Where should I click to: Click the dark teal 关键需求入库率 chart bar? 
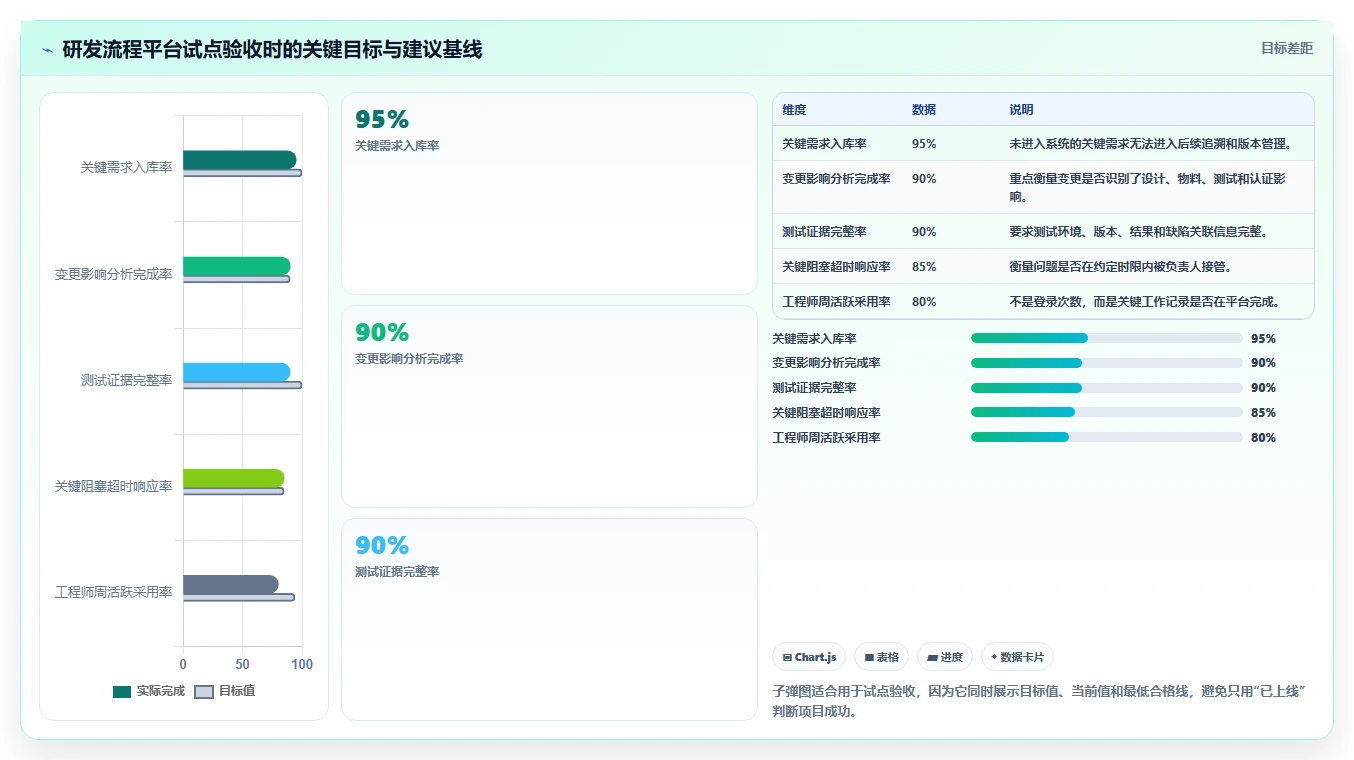[x=239, y=160]
